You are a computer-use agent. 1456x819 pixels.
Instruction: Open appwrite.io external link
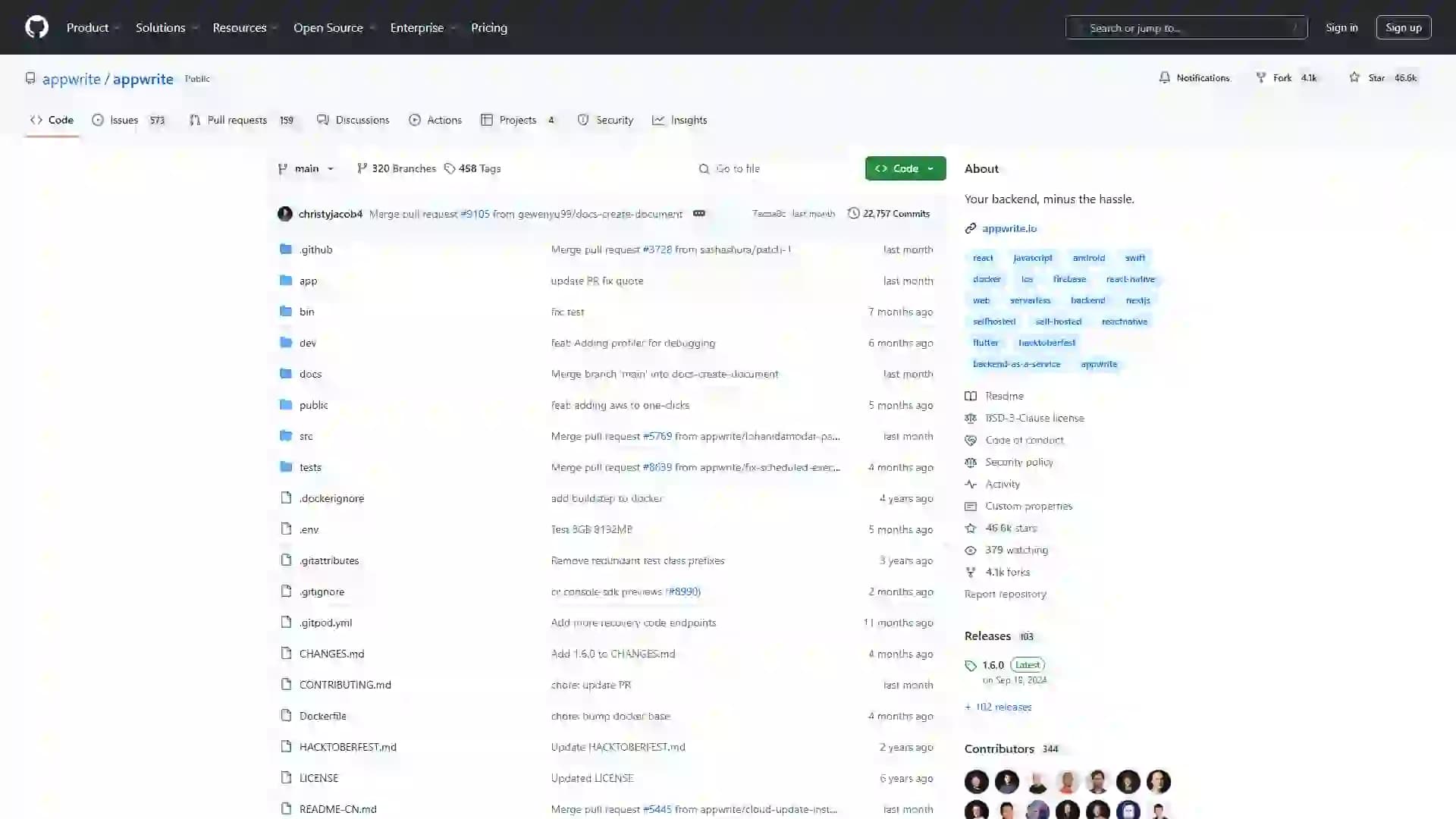tap(1009, 228)
